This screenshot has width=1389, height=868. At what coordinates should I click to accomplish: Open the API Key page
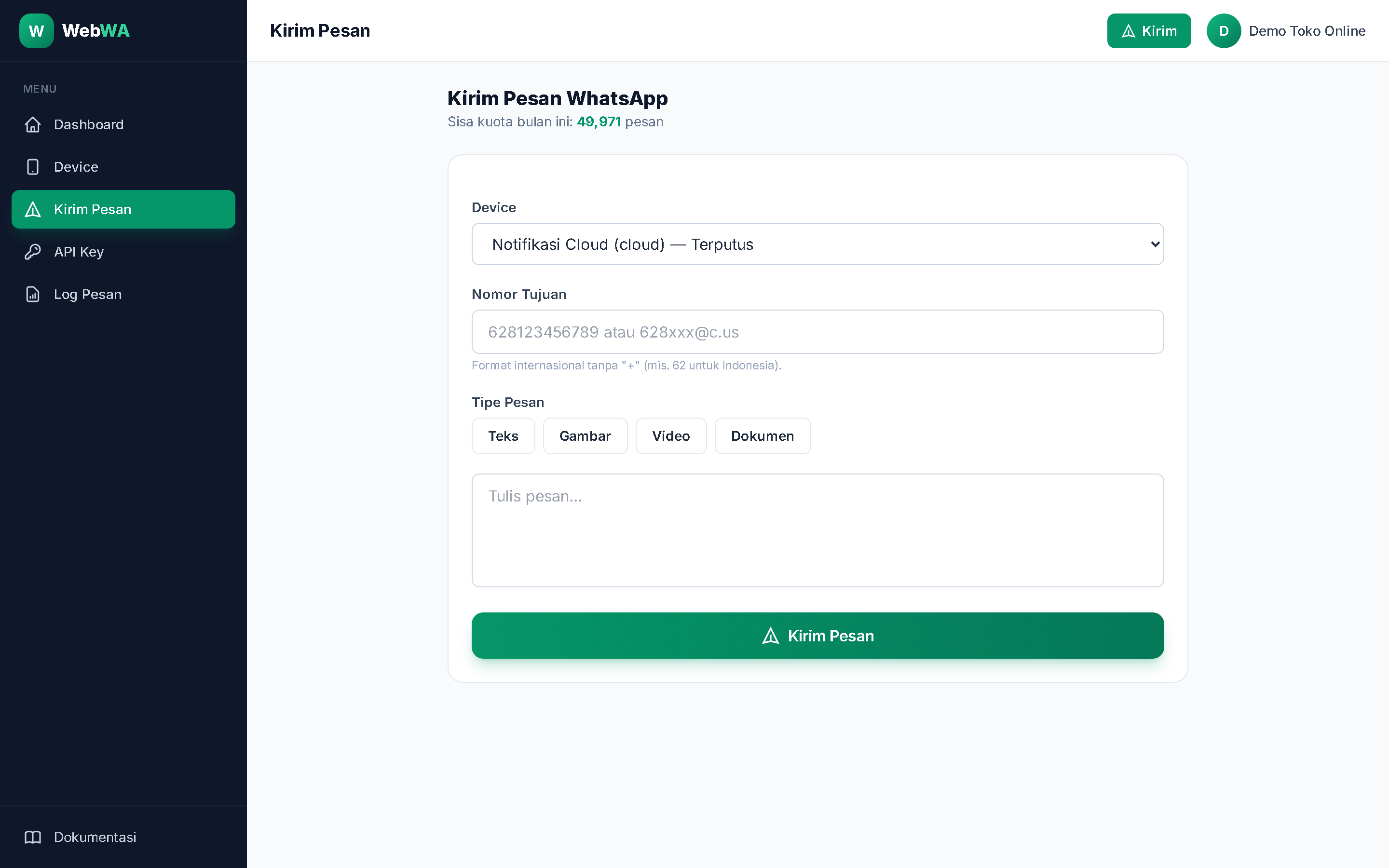point(123,252)
